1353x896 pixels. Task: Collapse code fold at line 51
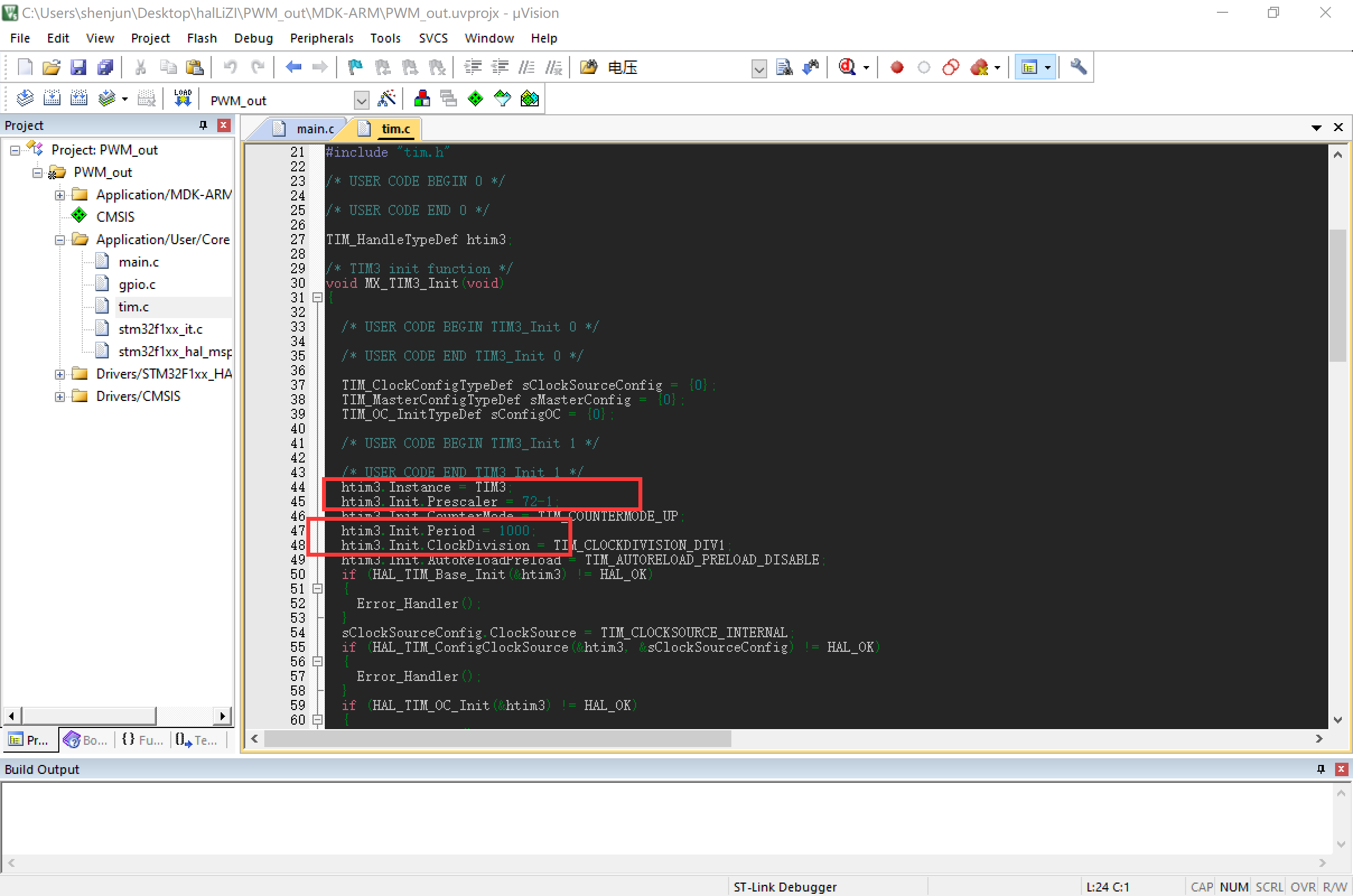click(318, 589)
